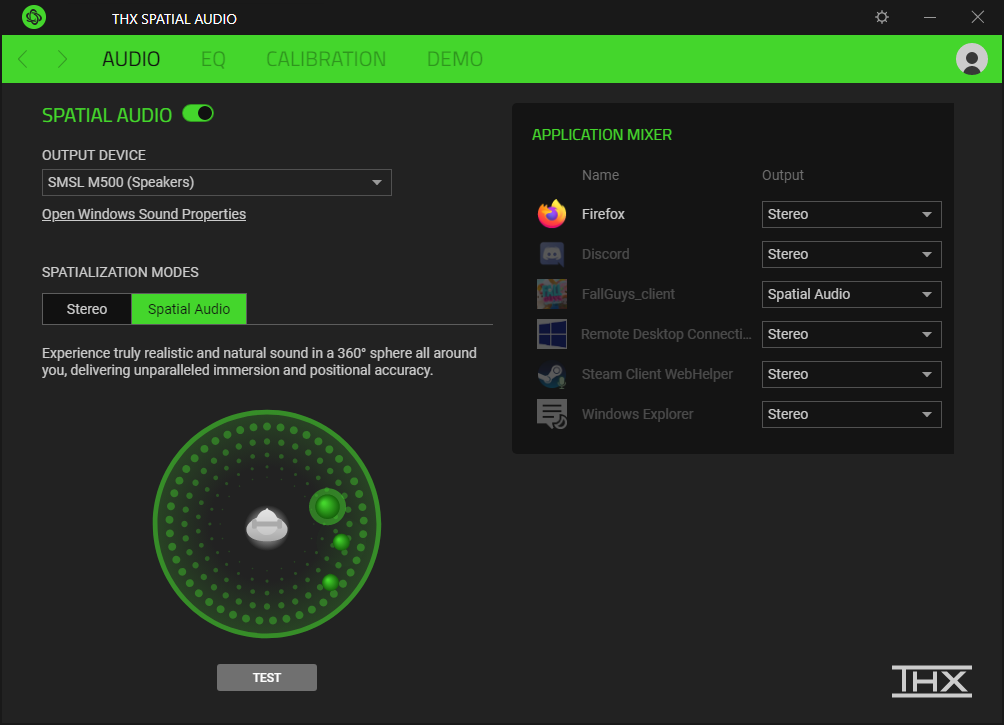Toggle the Spatial Audio switch off
The width and height of the screenshot is (1004, 725).
pos(198,114)
